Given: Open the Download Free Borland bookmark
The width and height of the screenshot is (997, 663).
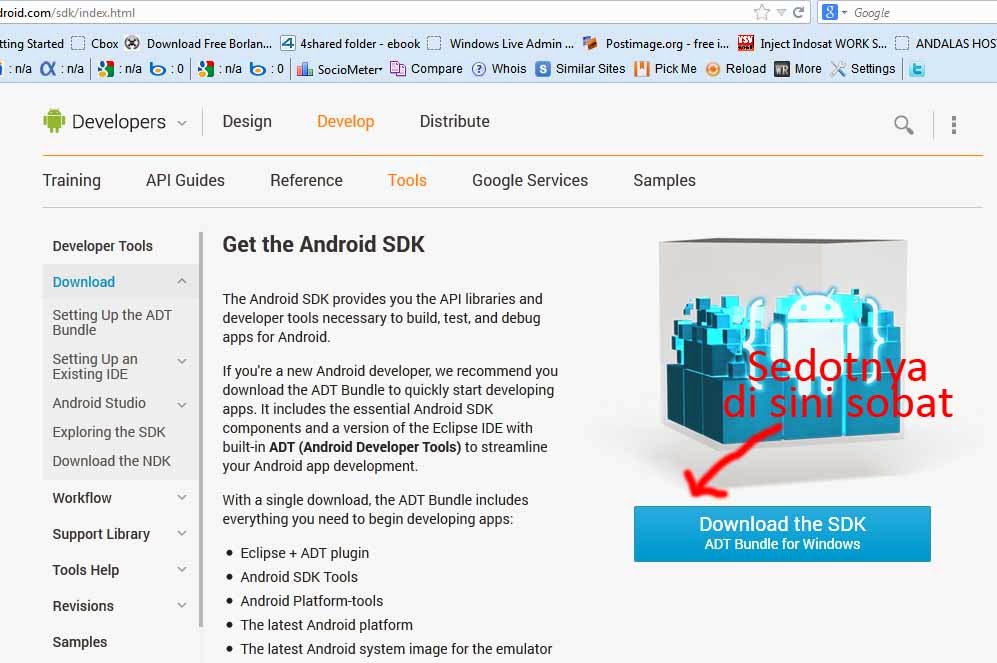Looking at the screenshot, I should point(198,43).
